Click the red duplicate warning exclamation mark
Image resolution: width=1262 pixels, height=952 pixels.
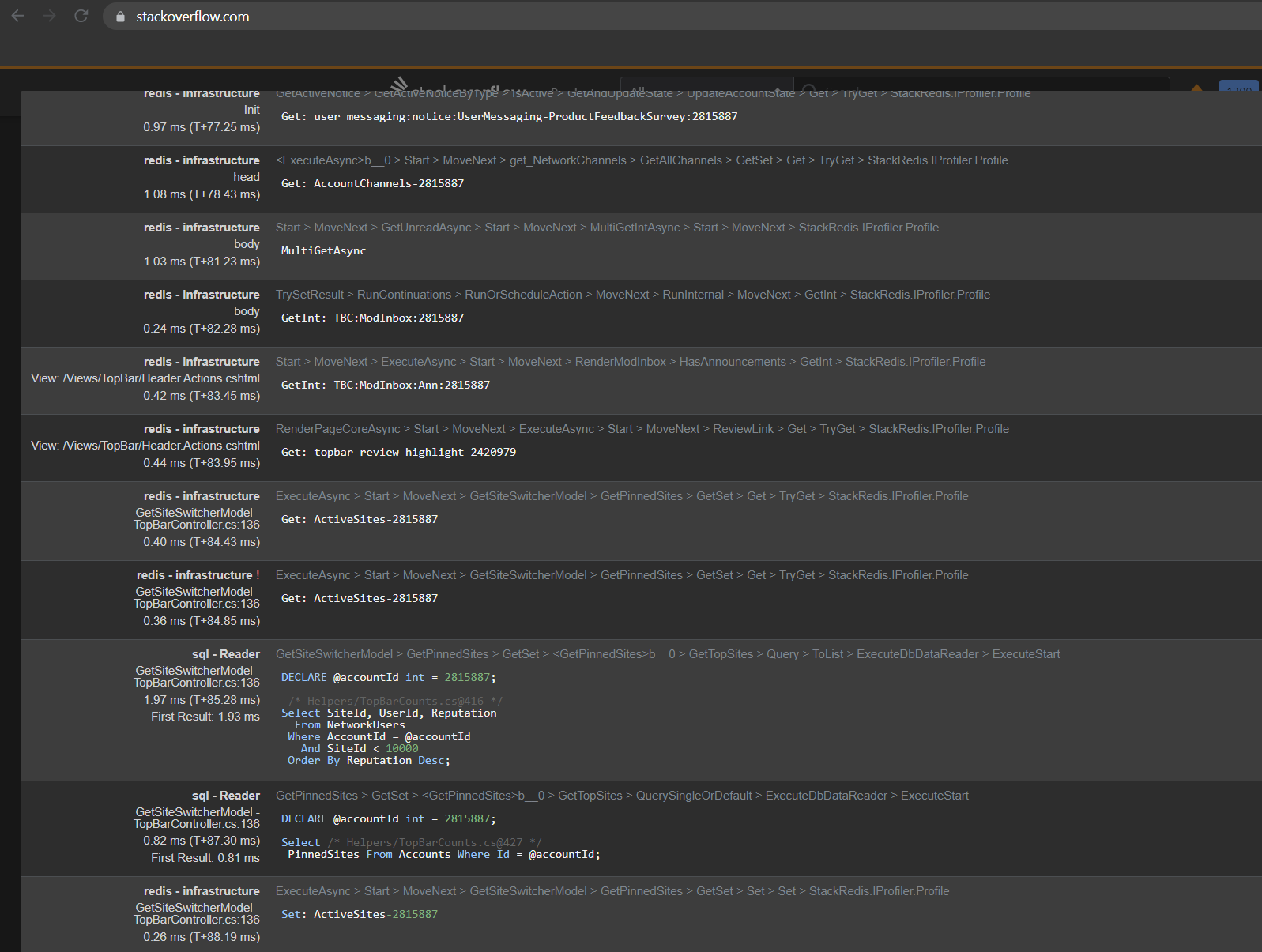(x=258, y=575)
